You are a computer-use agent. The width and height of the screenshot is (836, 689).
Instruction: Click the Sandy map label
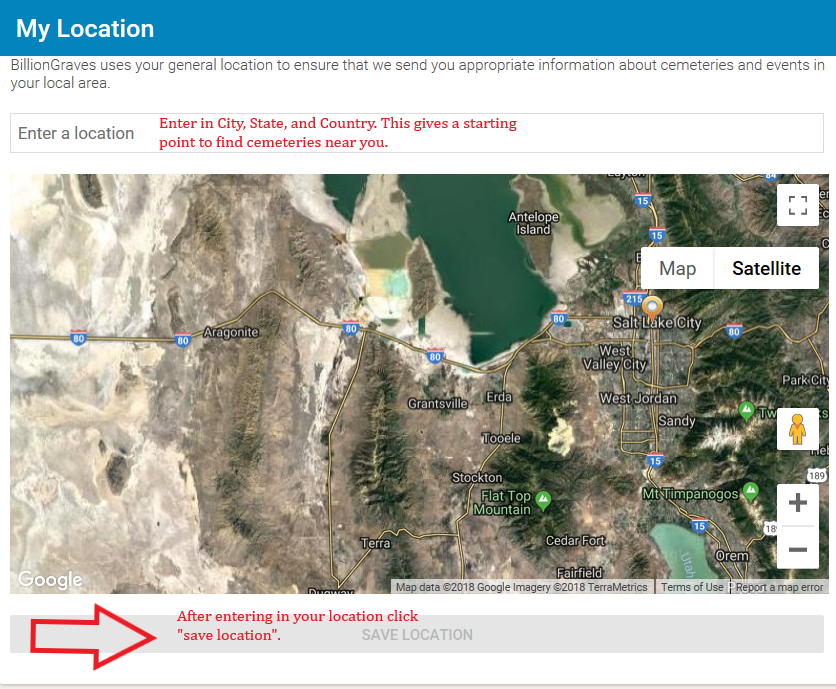pos(677,421)
